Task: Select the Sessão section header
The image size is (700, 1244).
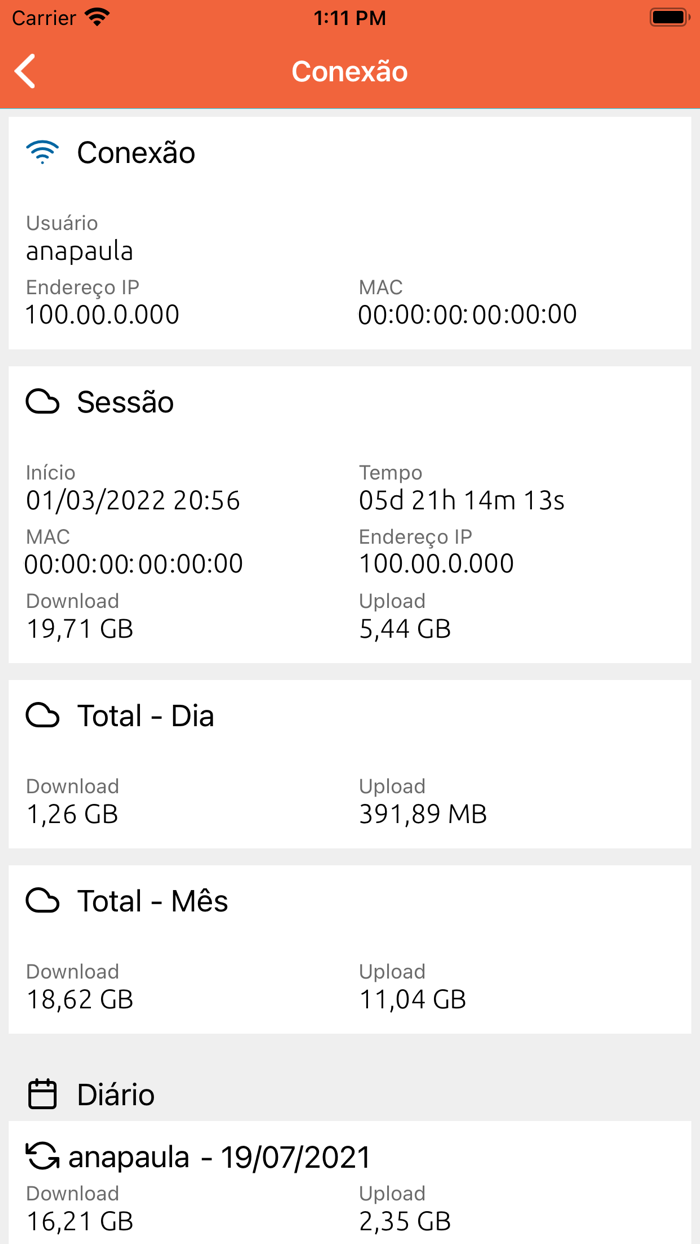Action: 125,402
